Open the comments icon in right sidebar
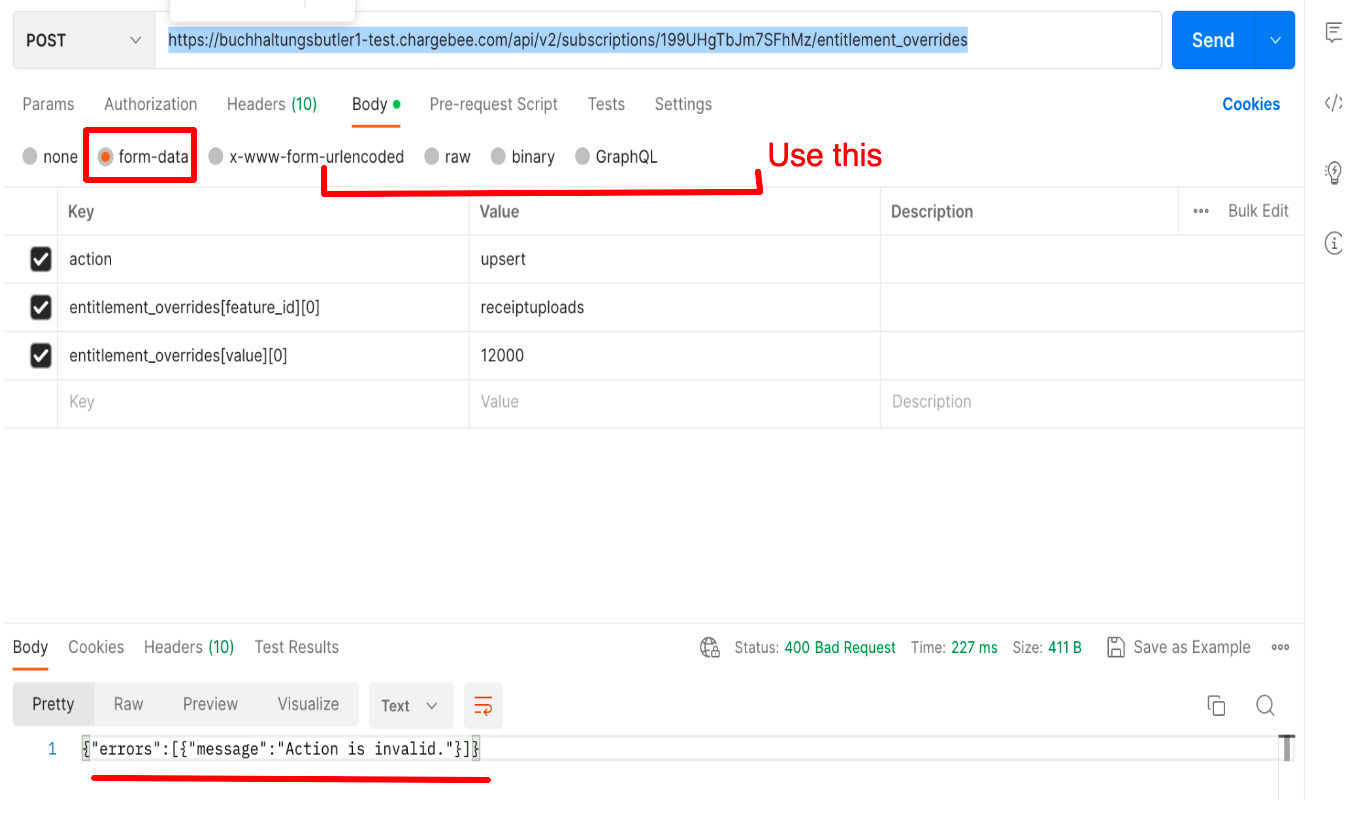Viewport: 1356px width, 828px height. pyautogui.click(x=1334, y=33)
